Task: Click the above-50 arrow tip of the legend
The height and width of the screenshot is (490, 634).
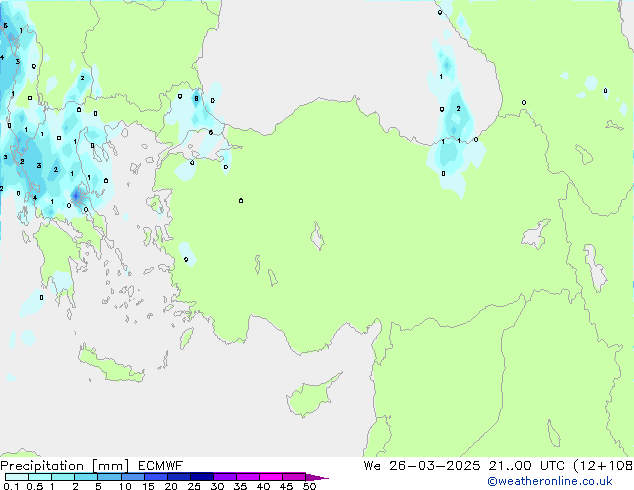Action: click(x=317, y=477)
